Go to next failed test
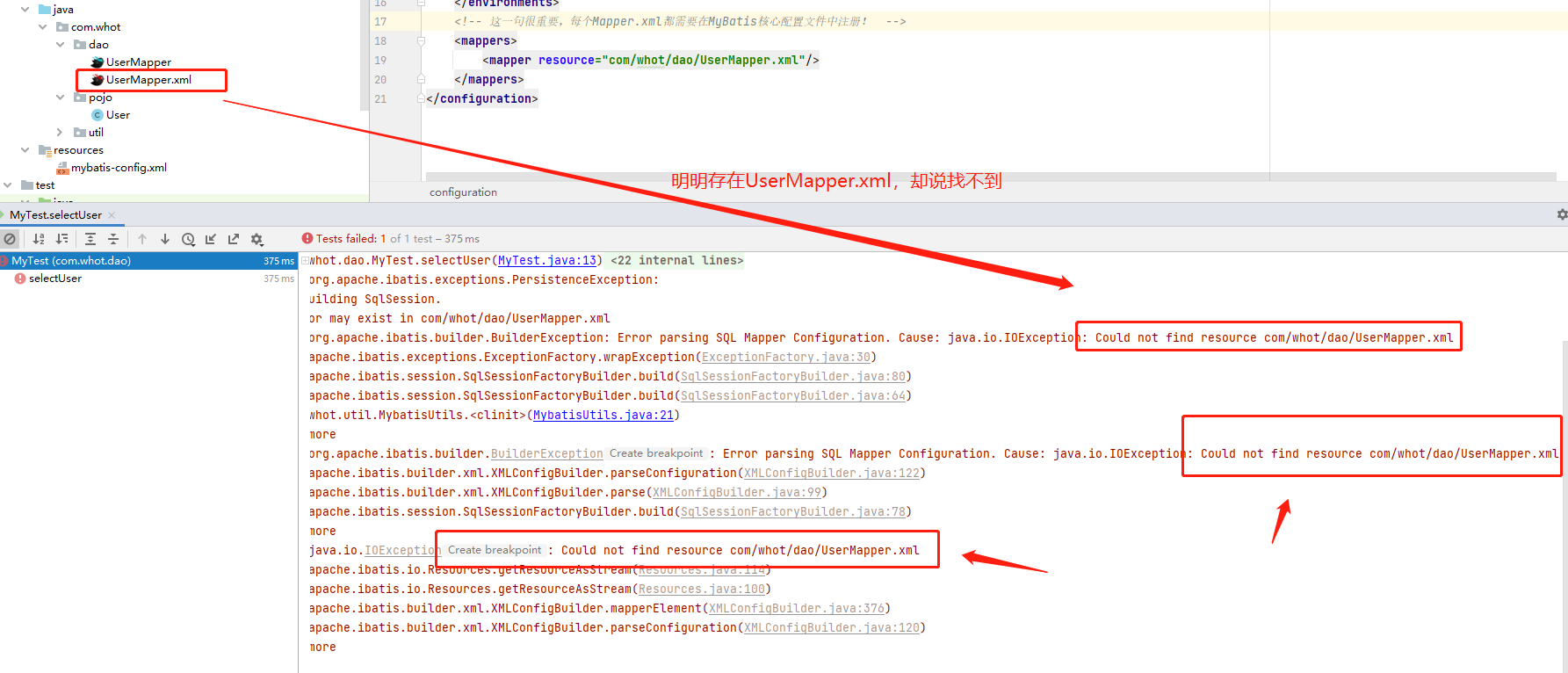 (165, 239)
